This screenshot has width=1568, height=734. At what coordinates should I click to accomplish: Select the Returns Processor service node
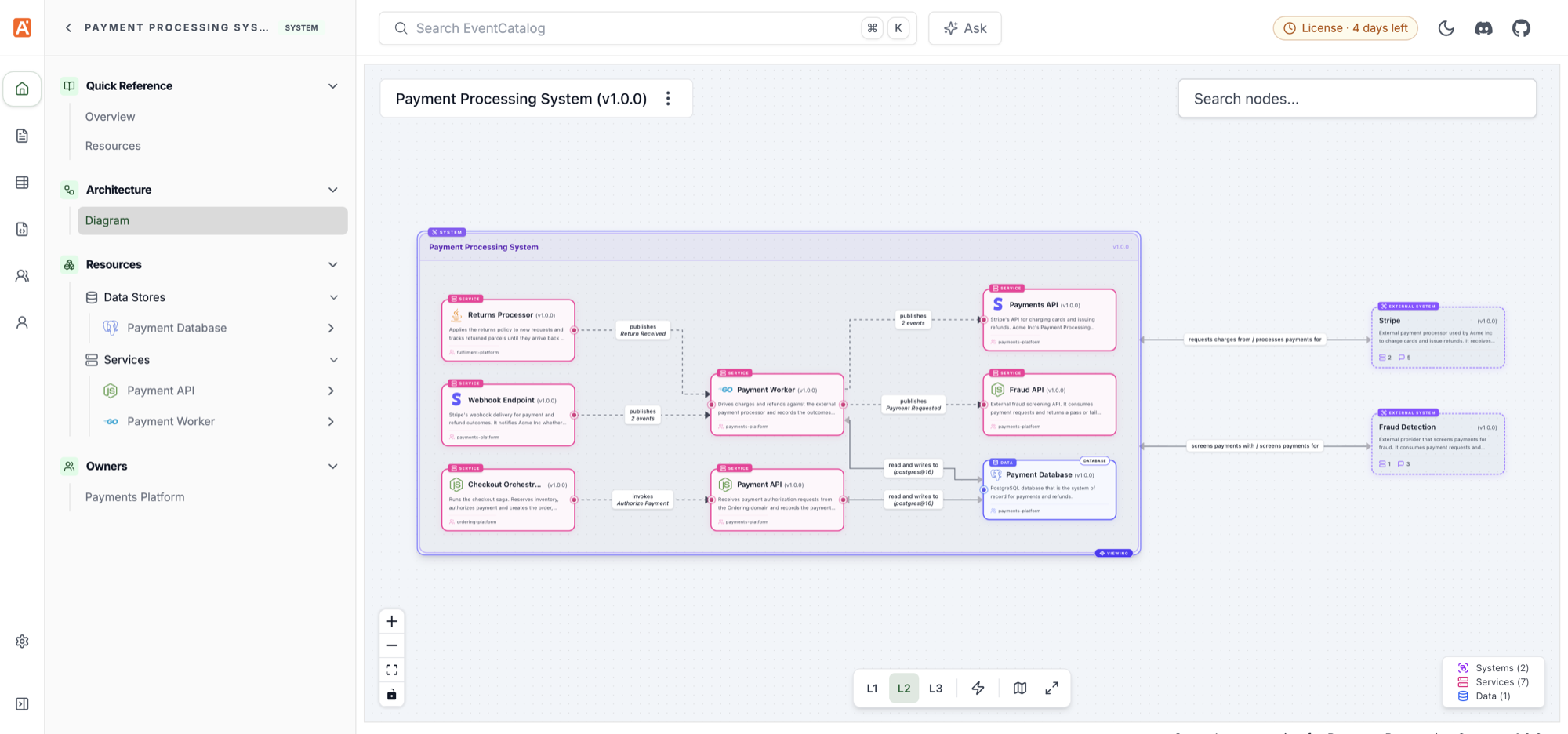[508, 330]
